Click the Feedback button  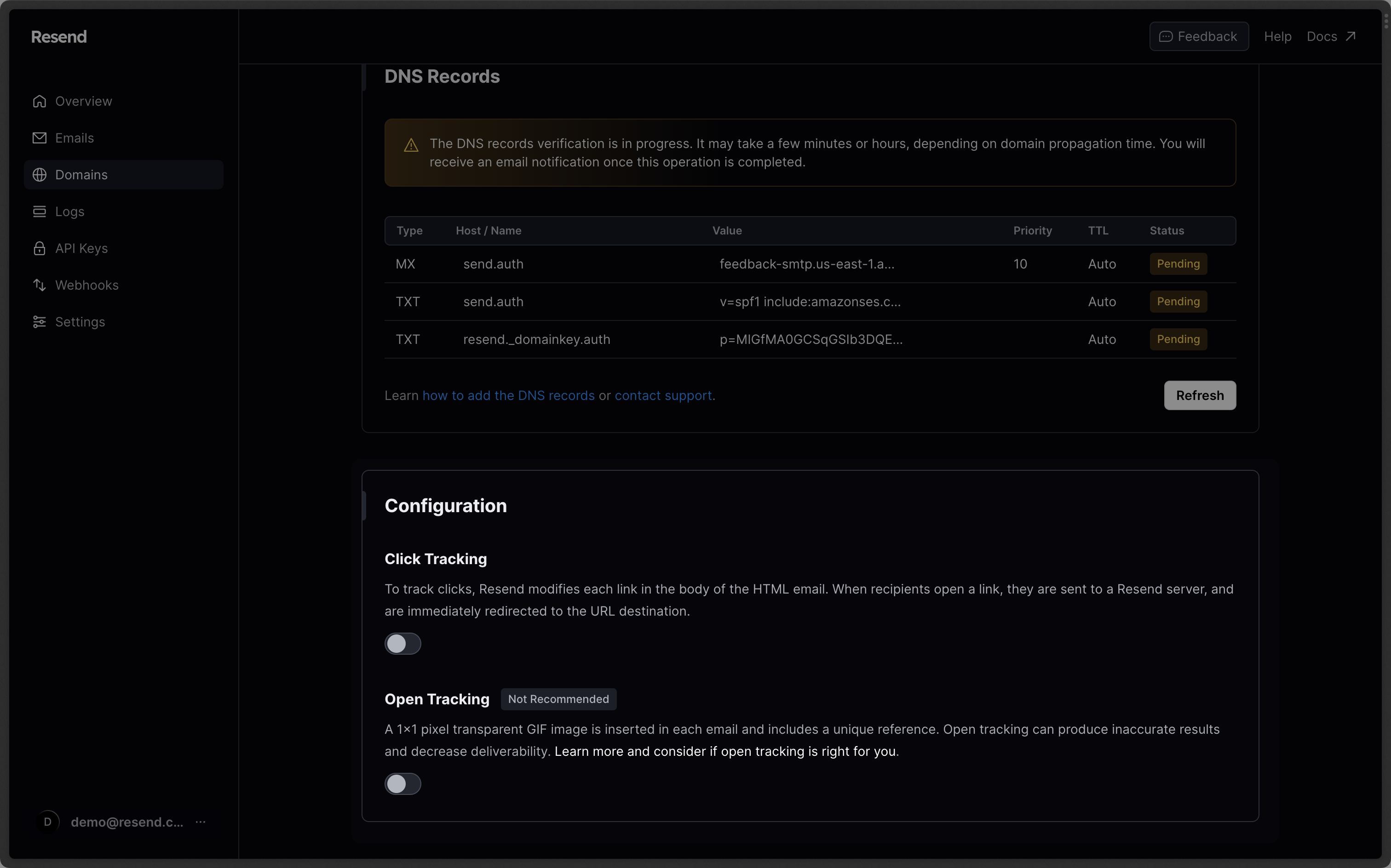[1199, 37]
